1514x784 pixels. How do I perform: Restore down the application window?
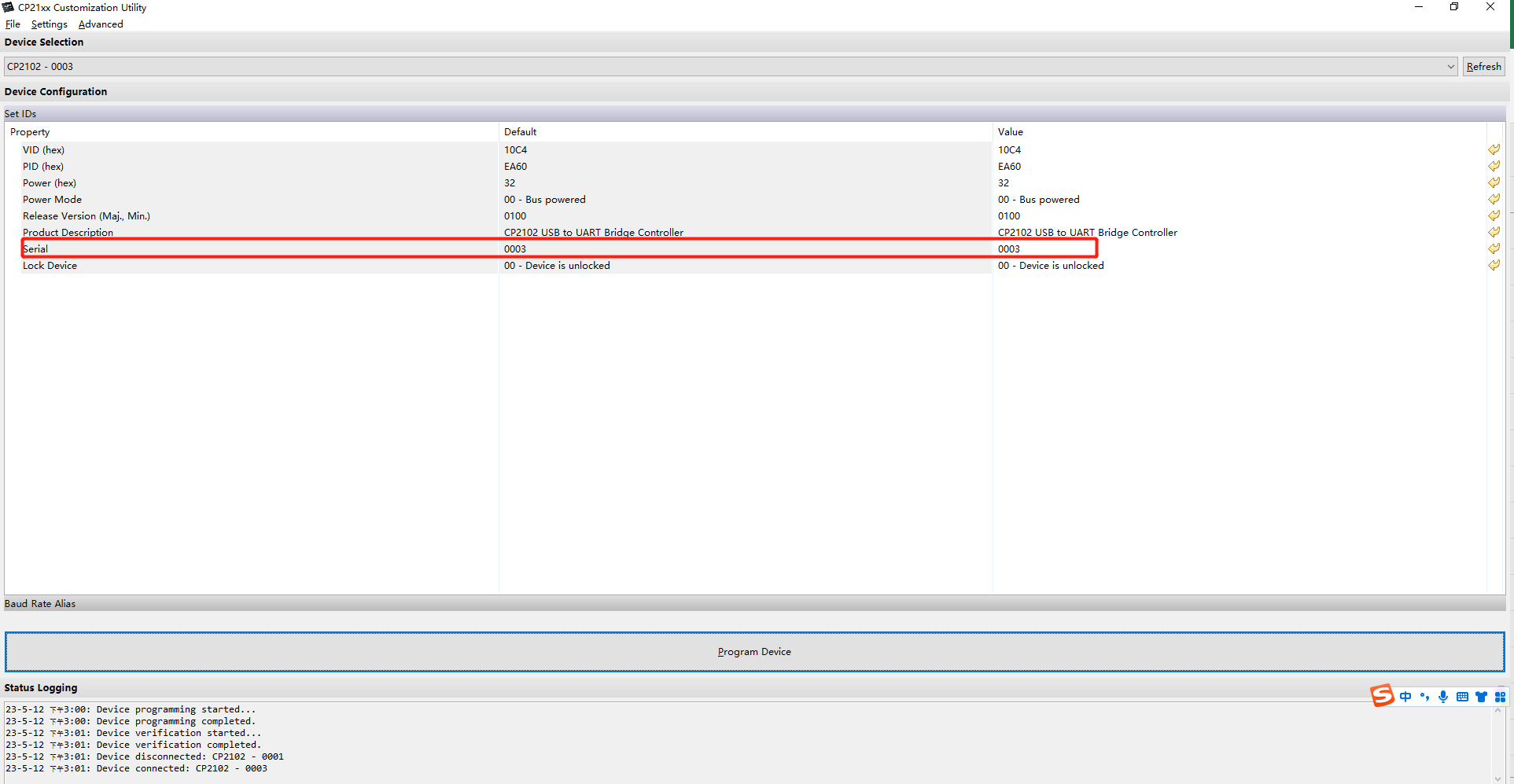click(1454, 7)
